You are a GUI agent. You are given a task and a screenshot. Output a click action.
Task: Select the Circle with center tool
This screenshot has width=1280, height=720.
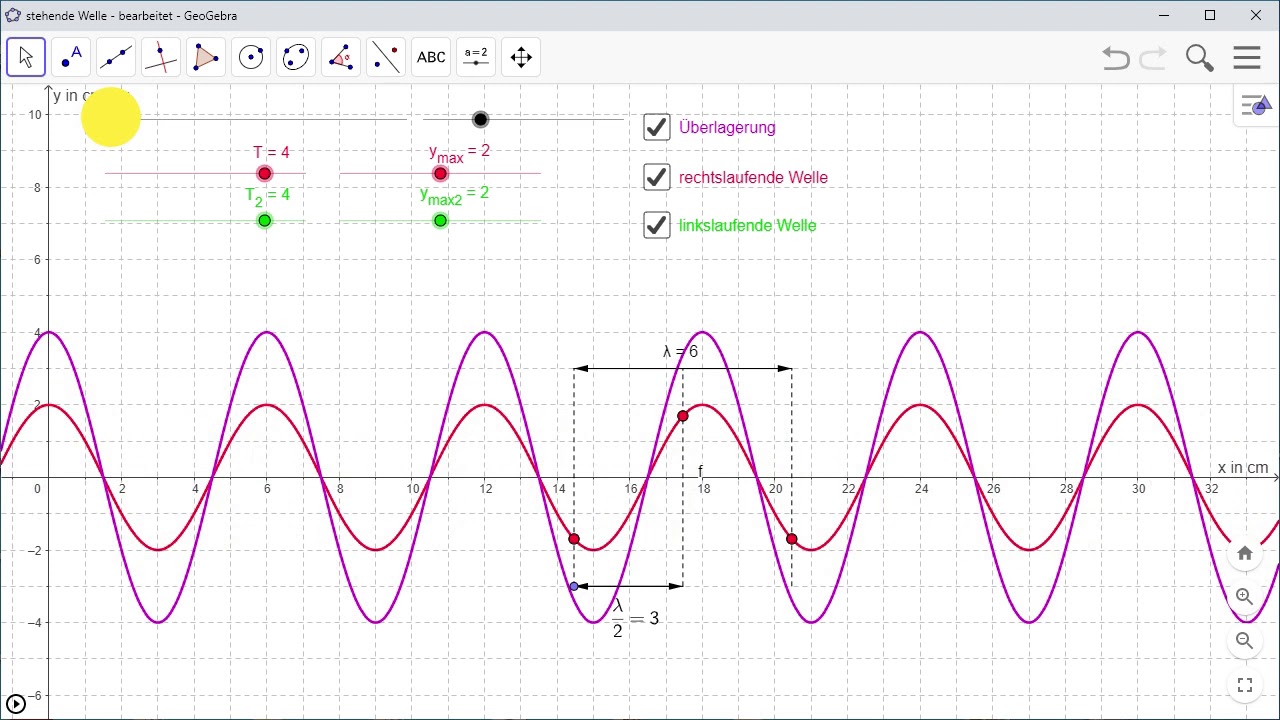coord(251,57)
